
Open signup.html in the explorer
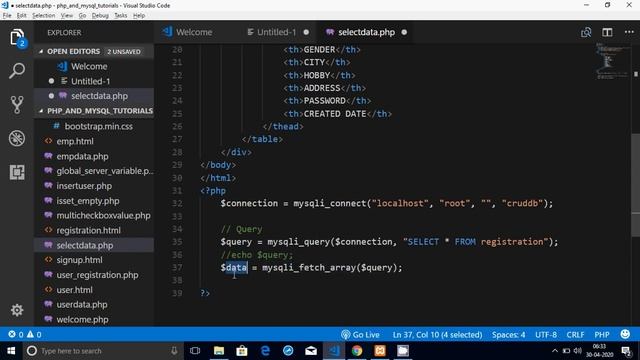click(x=94, y=260)
